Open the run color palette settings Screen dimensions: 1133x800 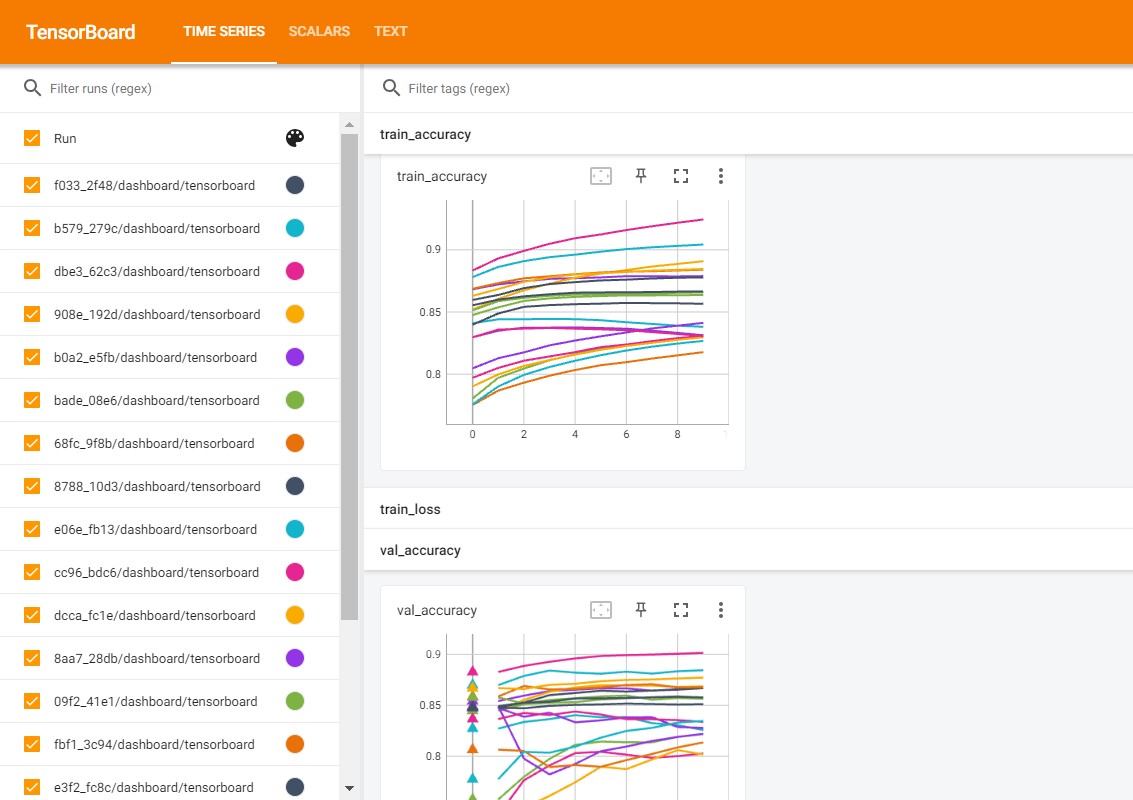click(x=295, y=138)
